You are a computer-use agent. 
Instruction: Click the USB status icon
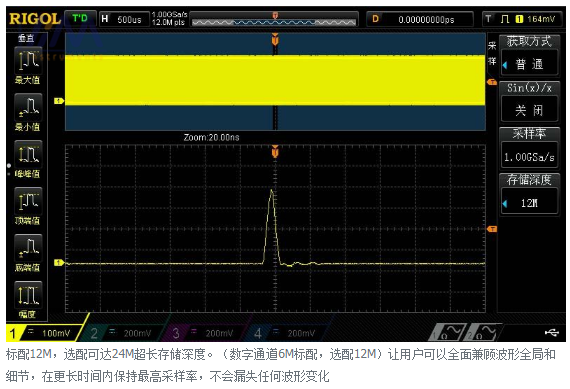tap(551, 332)
